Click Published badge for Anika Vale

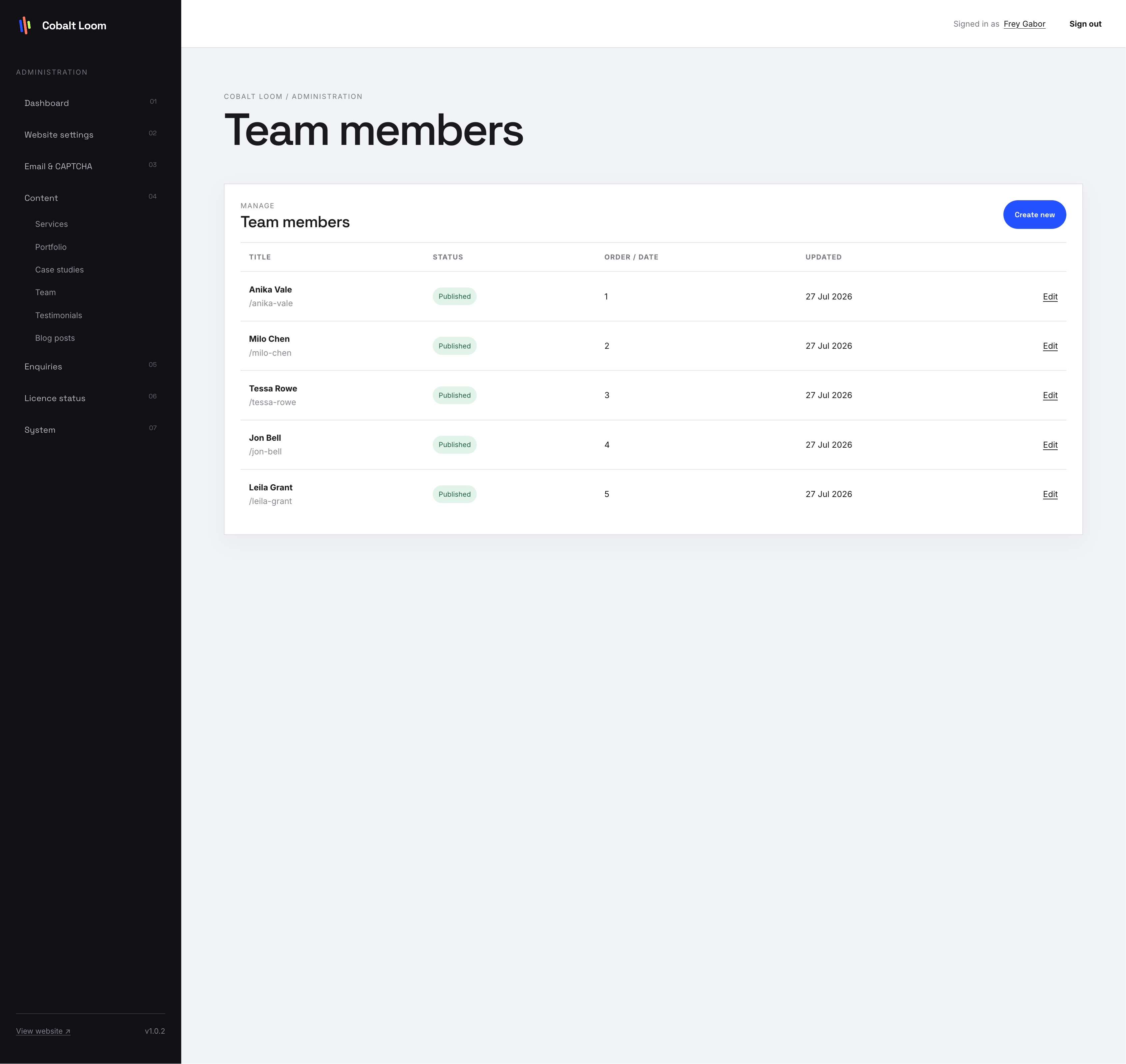(x=454, y=296)
